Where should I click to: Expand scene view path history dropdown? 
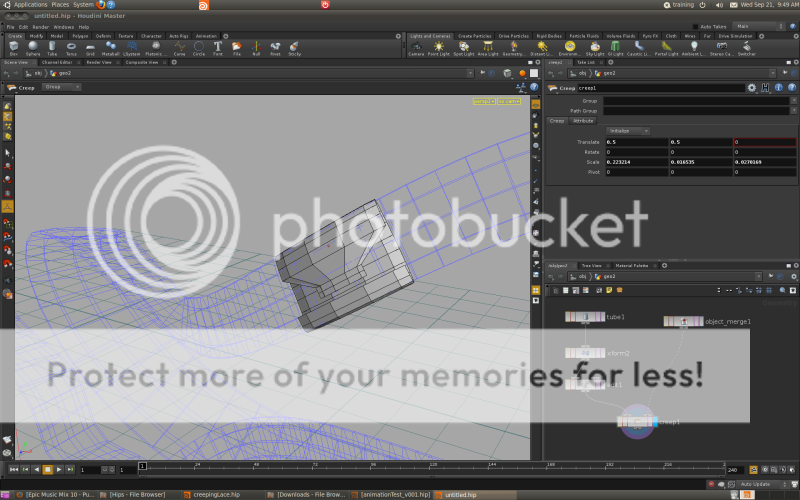click(470, 73)
